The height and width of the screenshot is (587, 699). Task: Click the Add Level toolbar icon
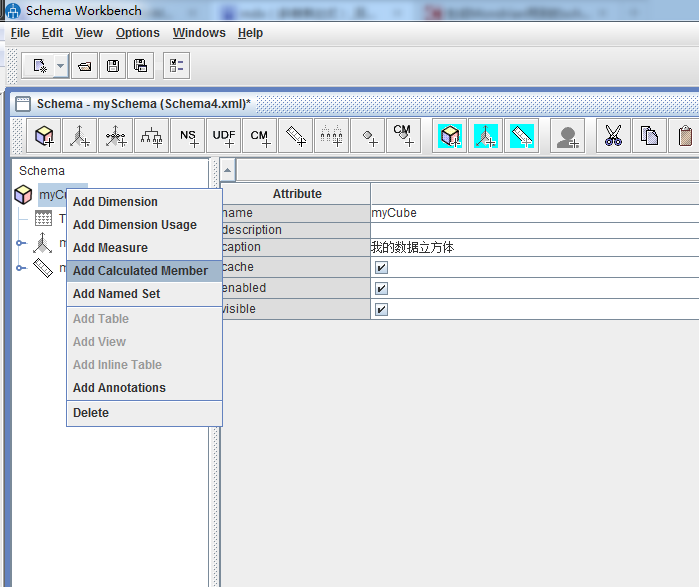(x=332, y=136)
